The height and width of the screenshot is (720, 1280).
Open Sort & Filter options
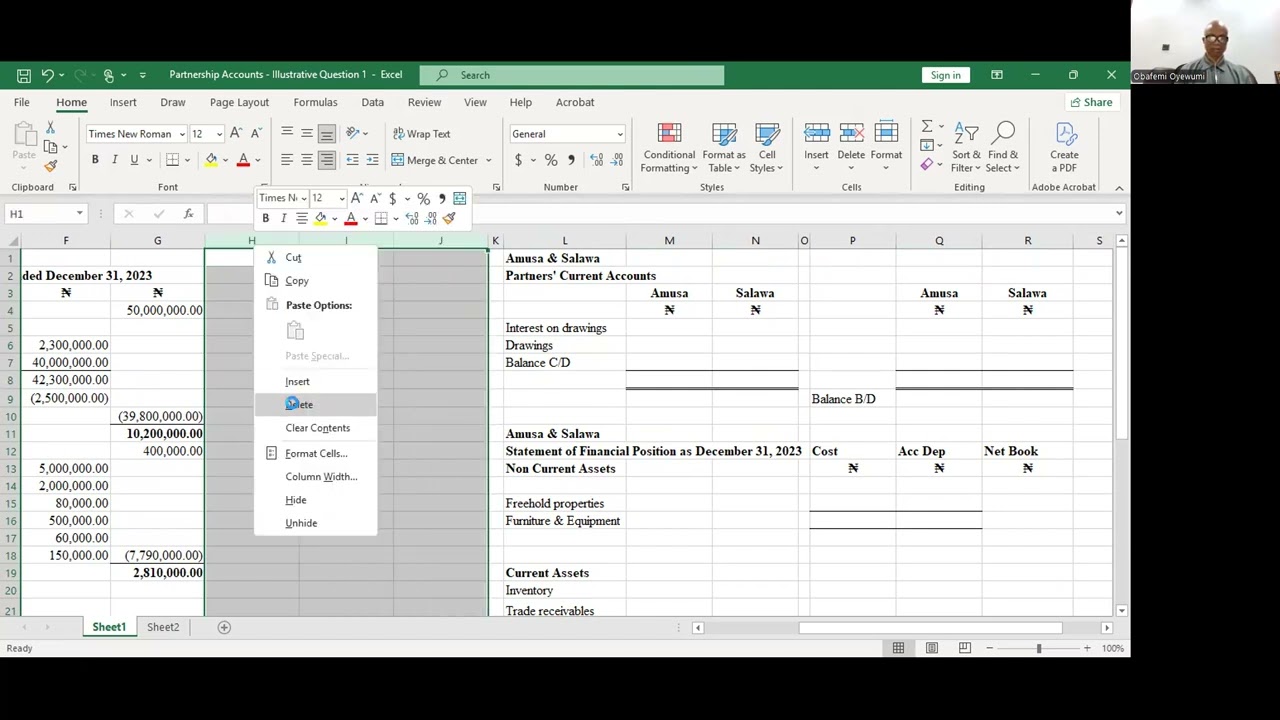point(966,148)
